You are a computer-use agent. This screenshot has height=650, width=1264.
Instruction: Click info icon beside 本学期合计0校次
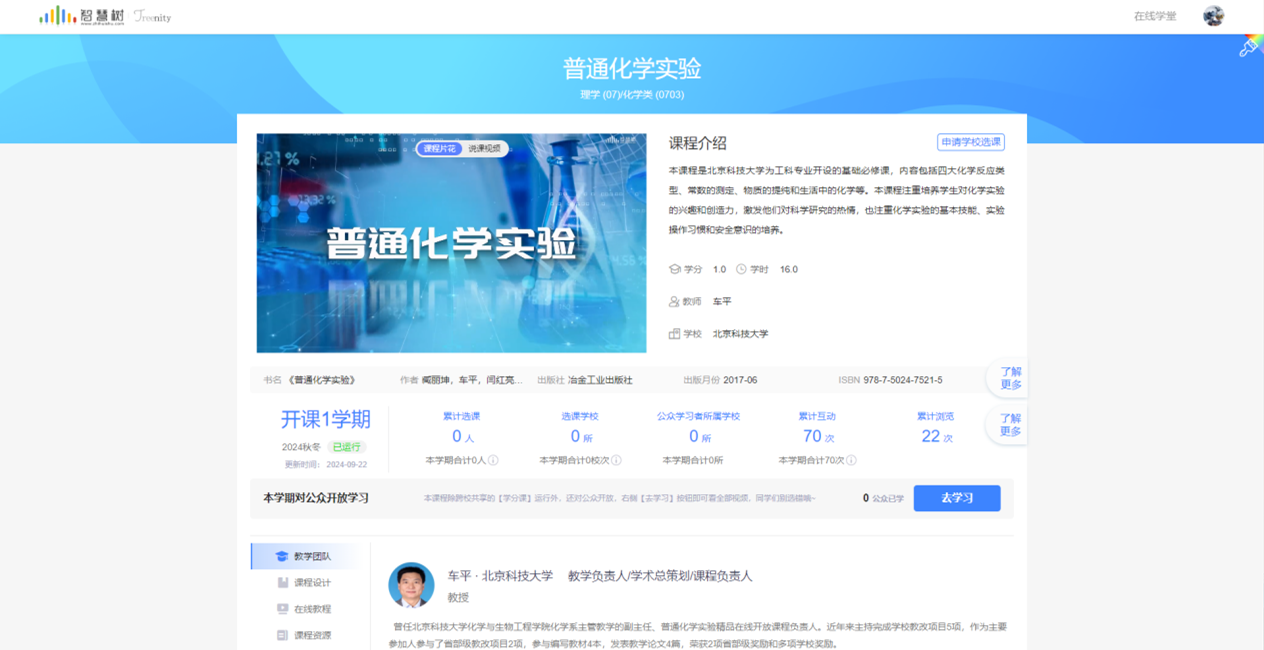(616, 461)
